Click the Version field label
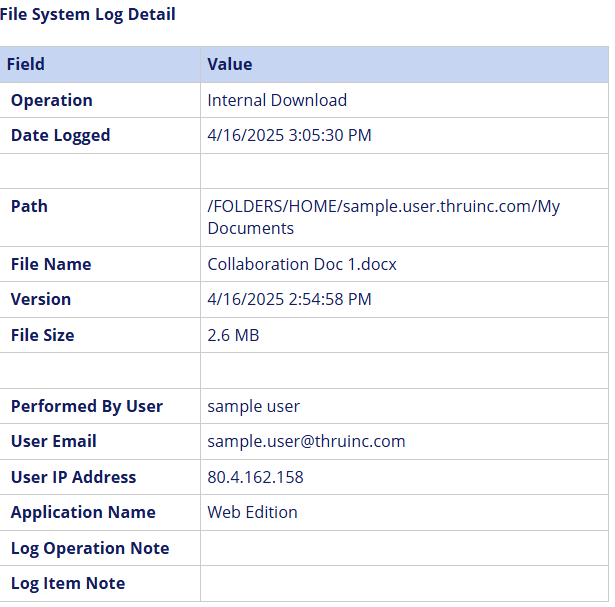 pos(41,299)
